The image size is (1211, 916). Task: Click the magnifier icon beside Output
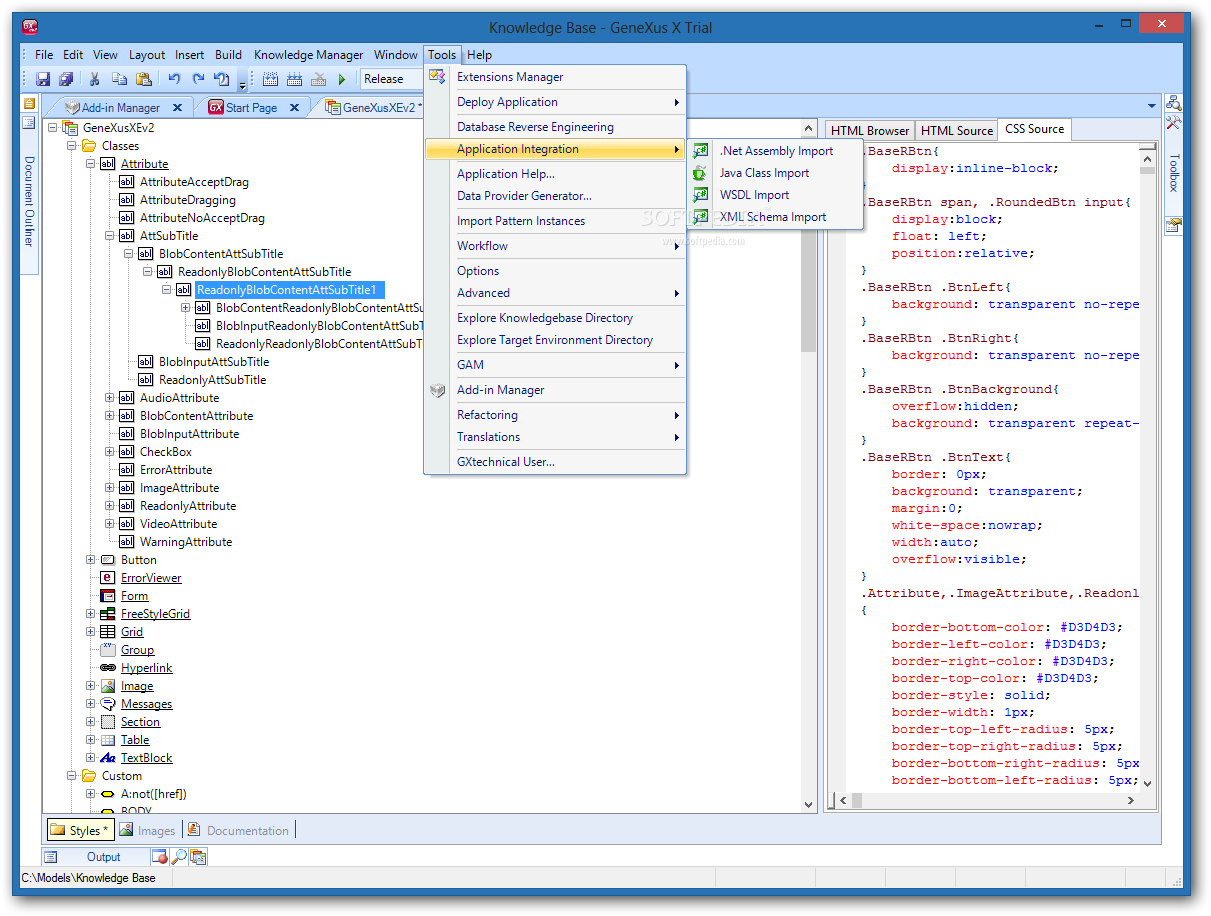click(x=178, y=857)
